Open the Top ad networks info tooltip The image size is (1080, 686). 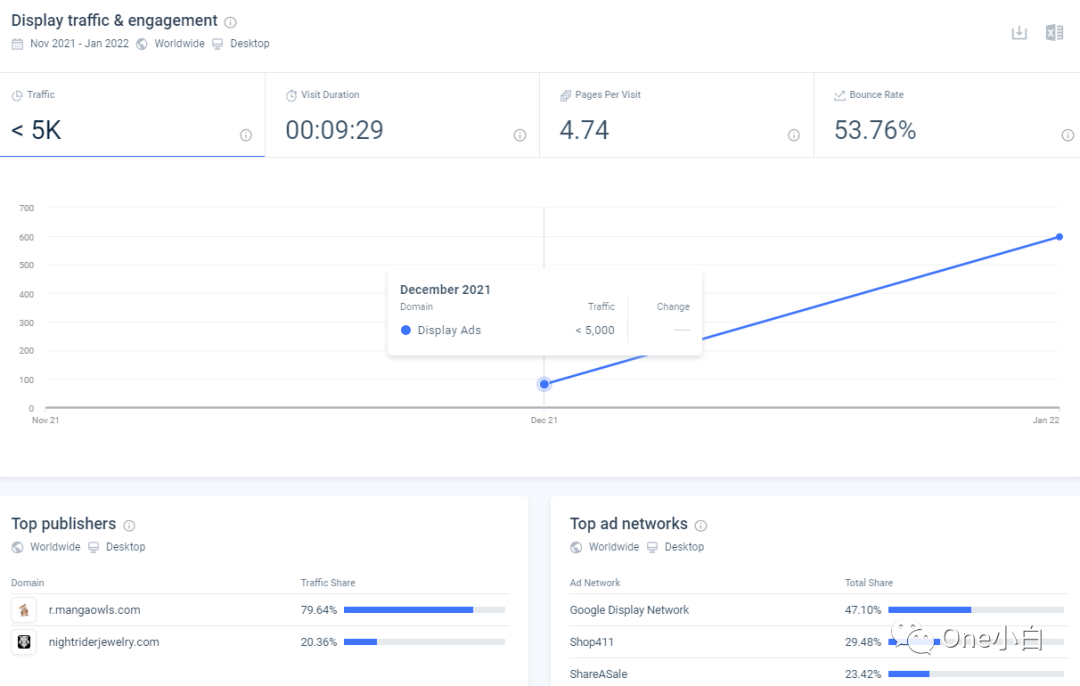701,525
